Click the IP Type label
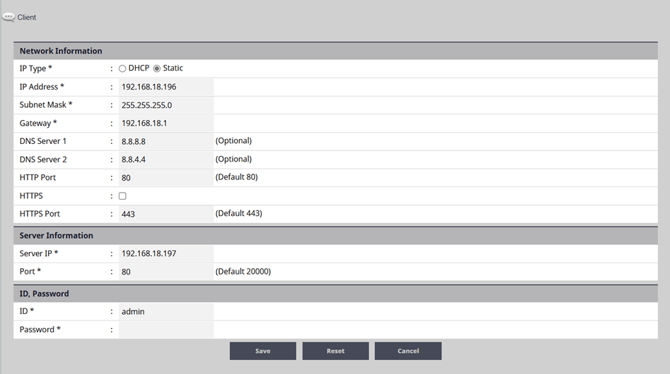Screen dimensions: 670x374 [x=35, y=68]
